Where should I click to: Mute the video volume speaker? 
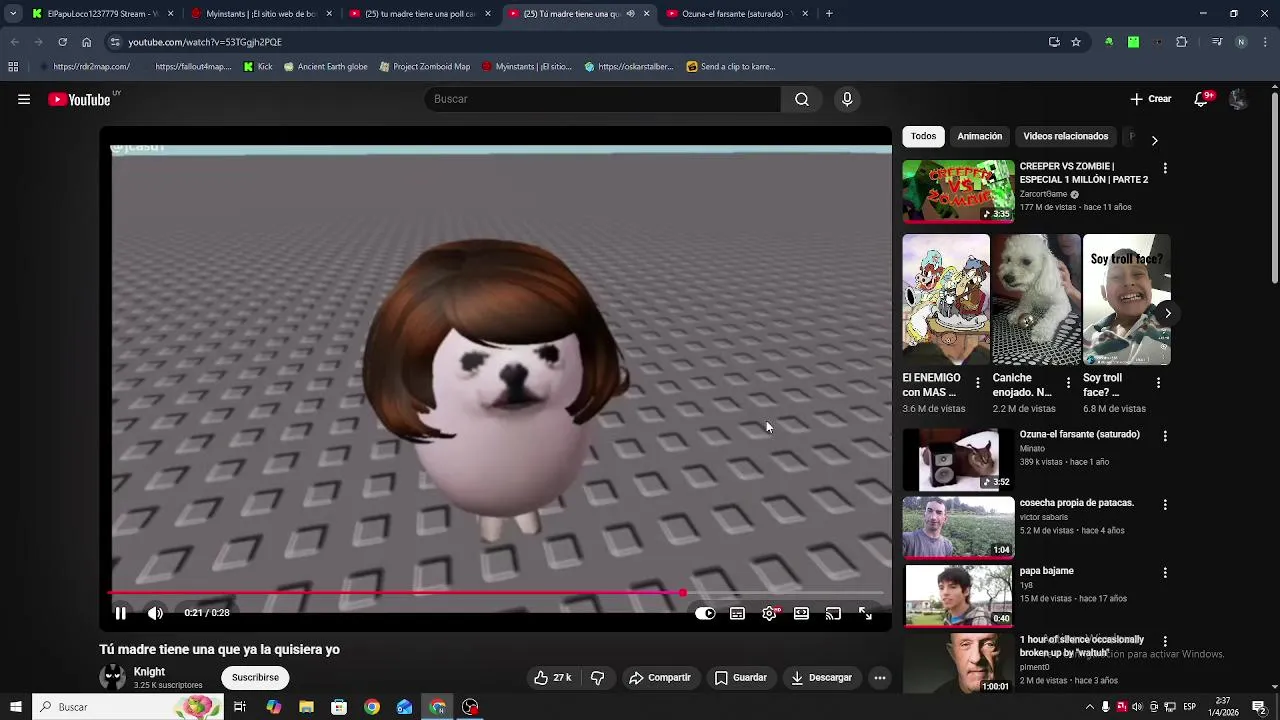point(155,613)
